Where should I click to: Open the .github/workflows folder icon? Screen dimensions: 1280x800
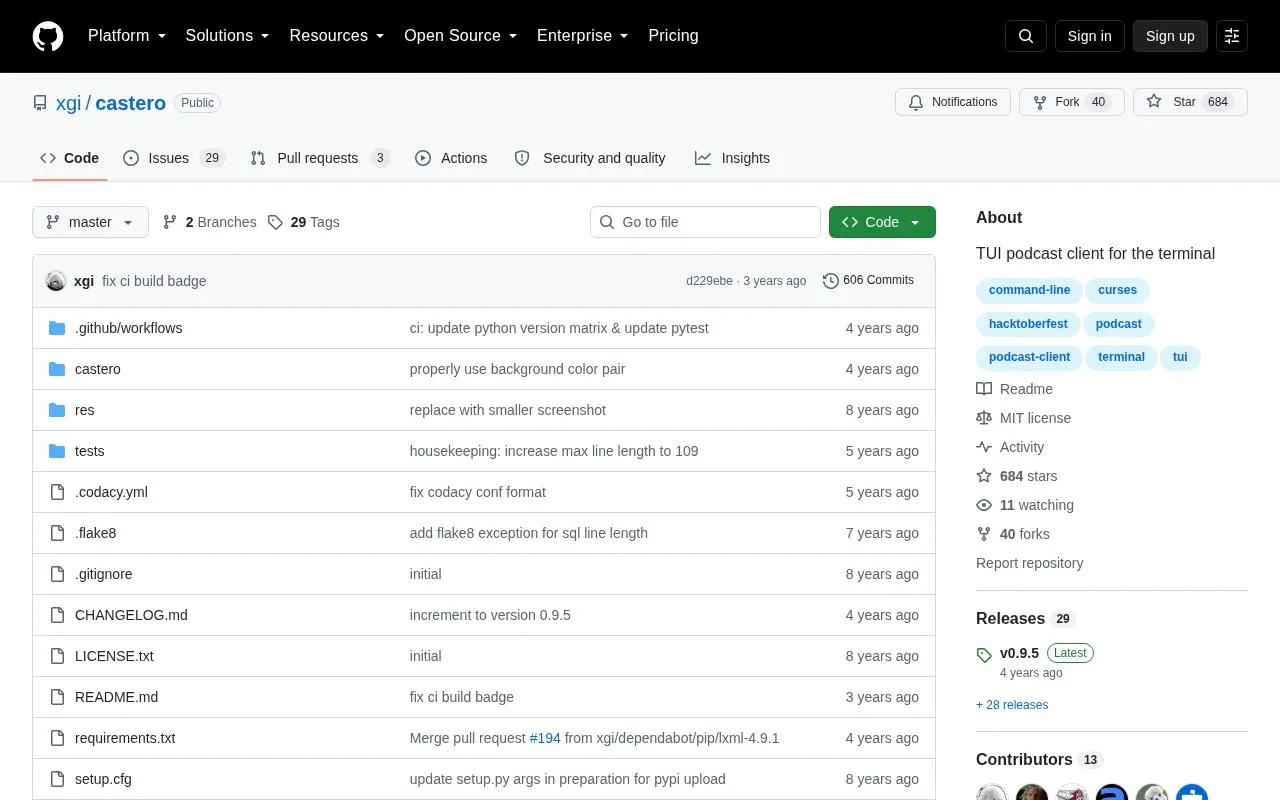(57, 328)
